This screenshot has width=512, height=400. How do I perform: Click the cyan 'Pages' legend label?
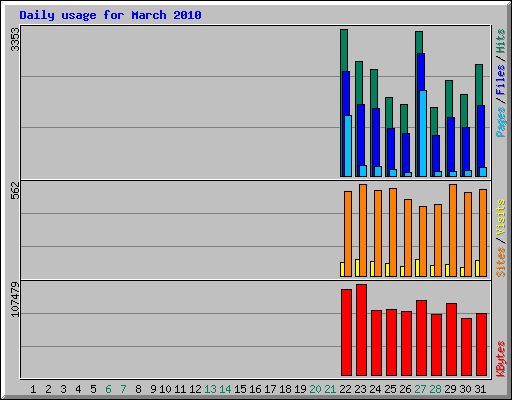point(500,122)
